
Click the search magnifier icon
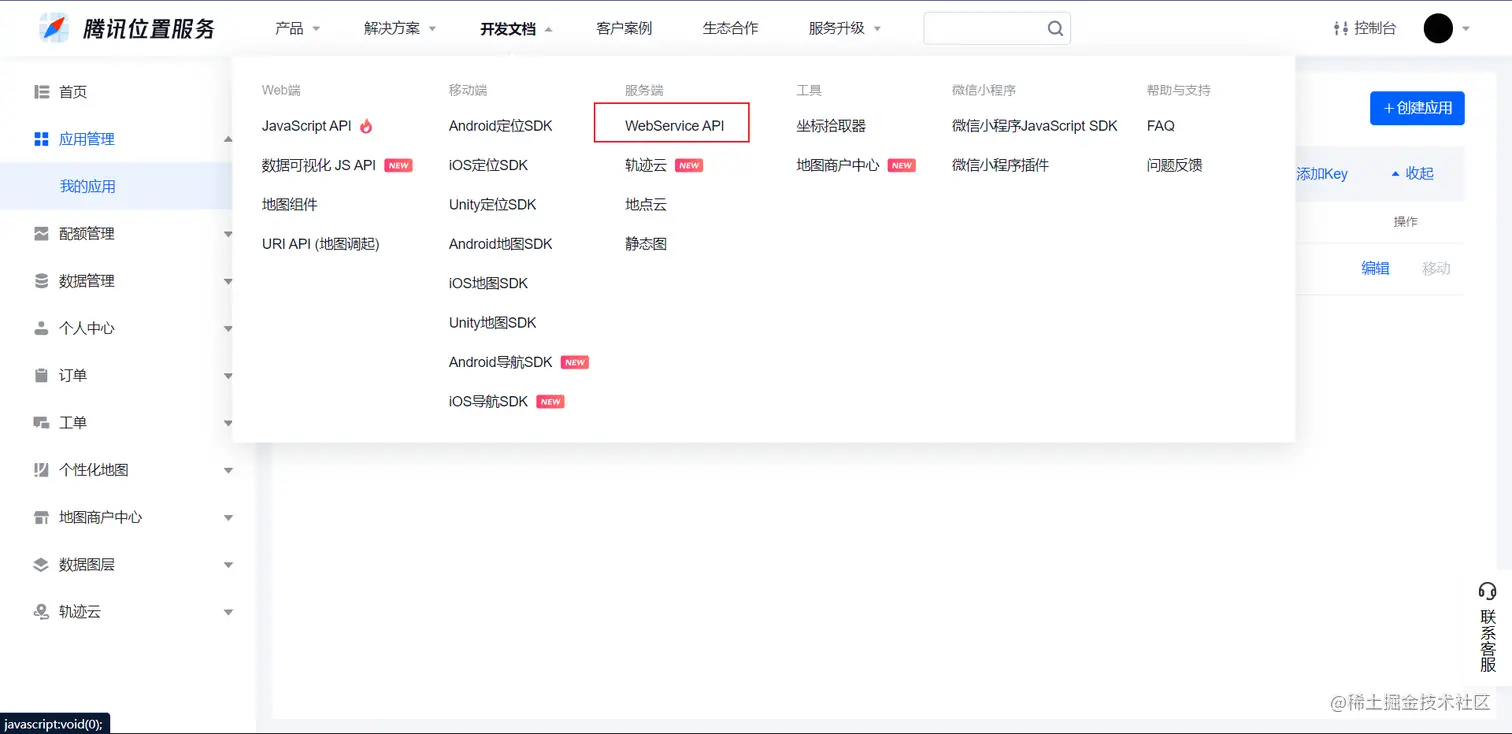[x=1055, y=28]
